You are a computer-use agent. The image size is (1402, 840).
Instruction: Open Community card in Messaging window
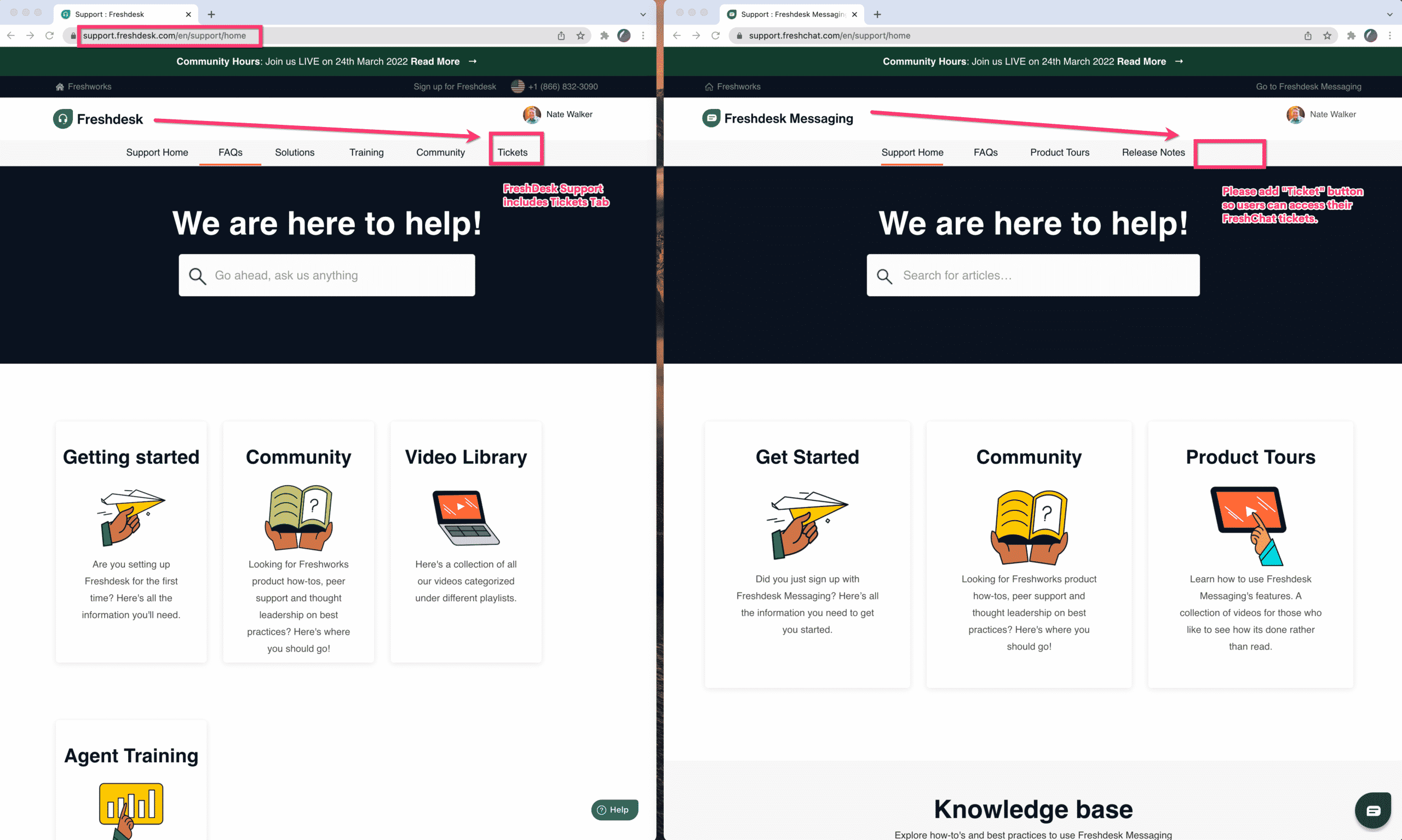1028,554
